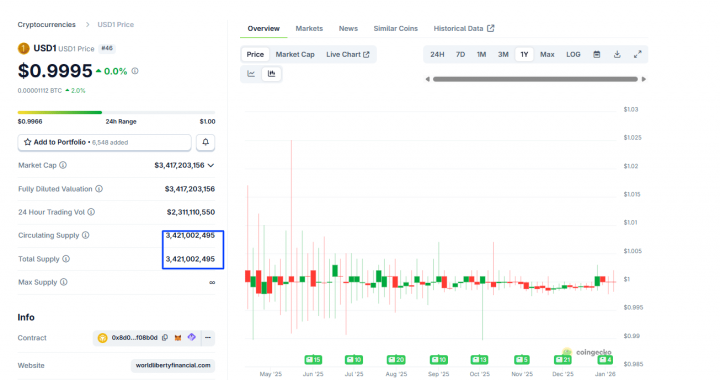Set chart range to 3M
This screenshot has width=720, height=380.
pyautogui.click(x=503, y=55)
